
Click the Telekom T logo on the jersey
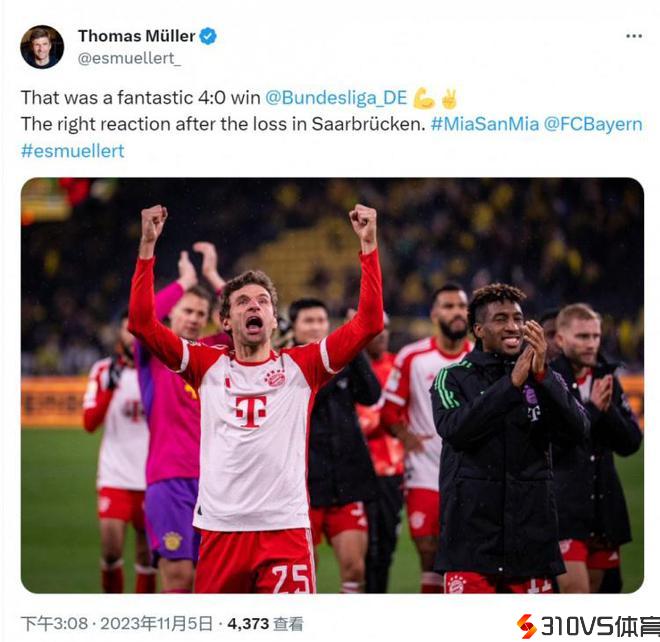click(x=251, y=411)
